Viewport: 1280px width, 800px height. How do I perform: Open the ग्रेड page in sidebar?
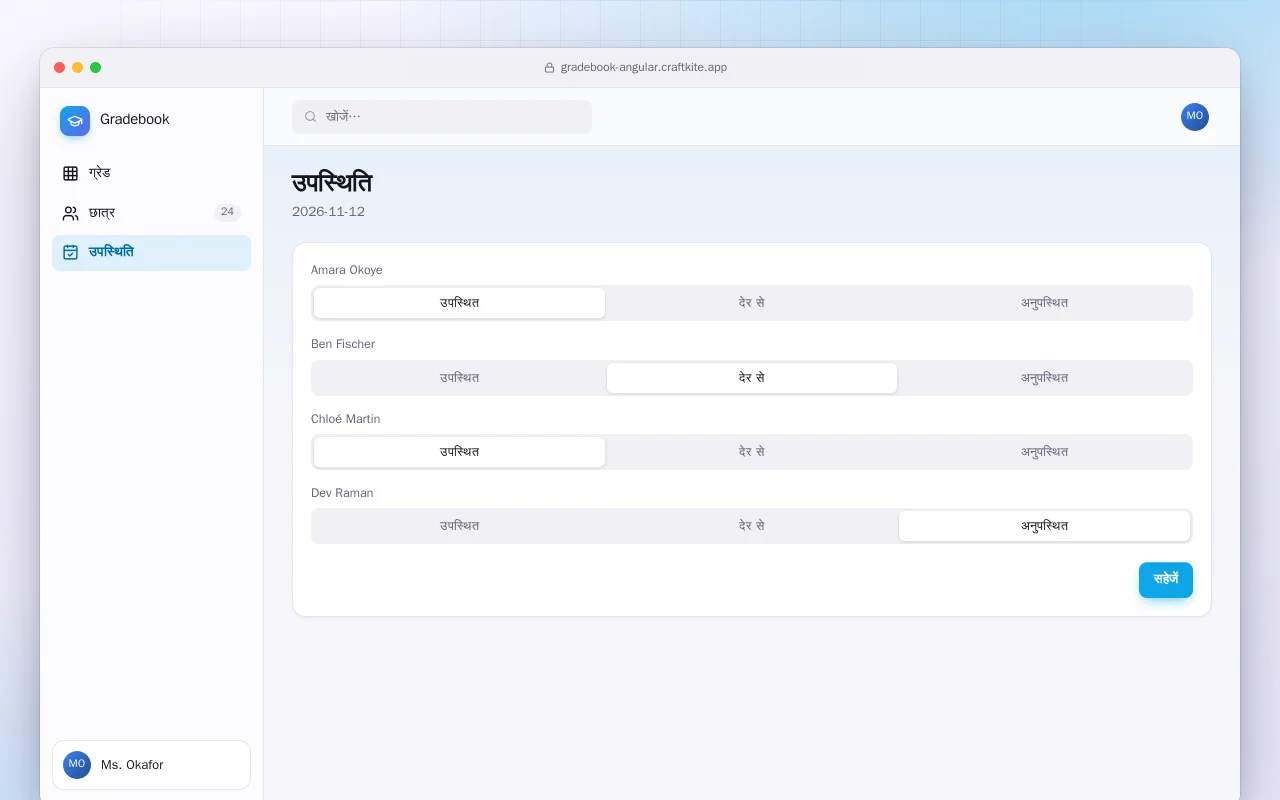tap(151, 173)
